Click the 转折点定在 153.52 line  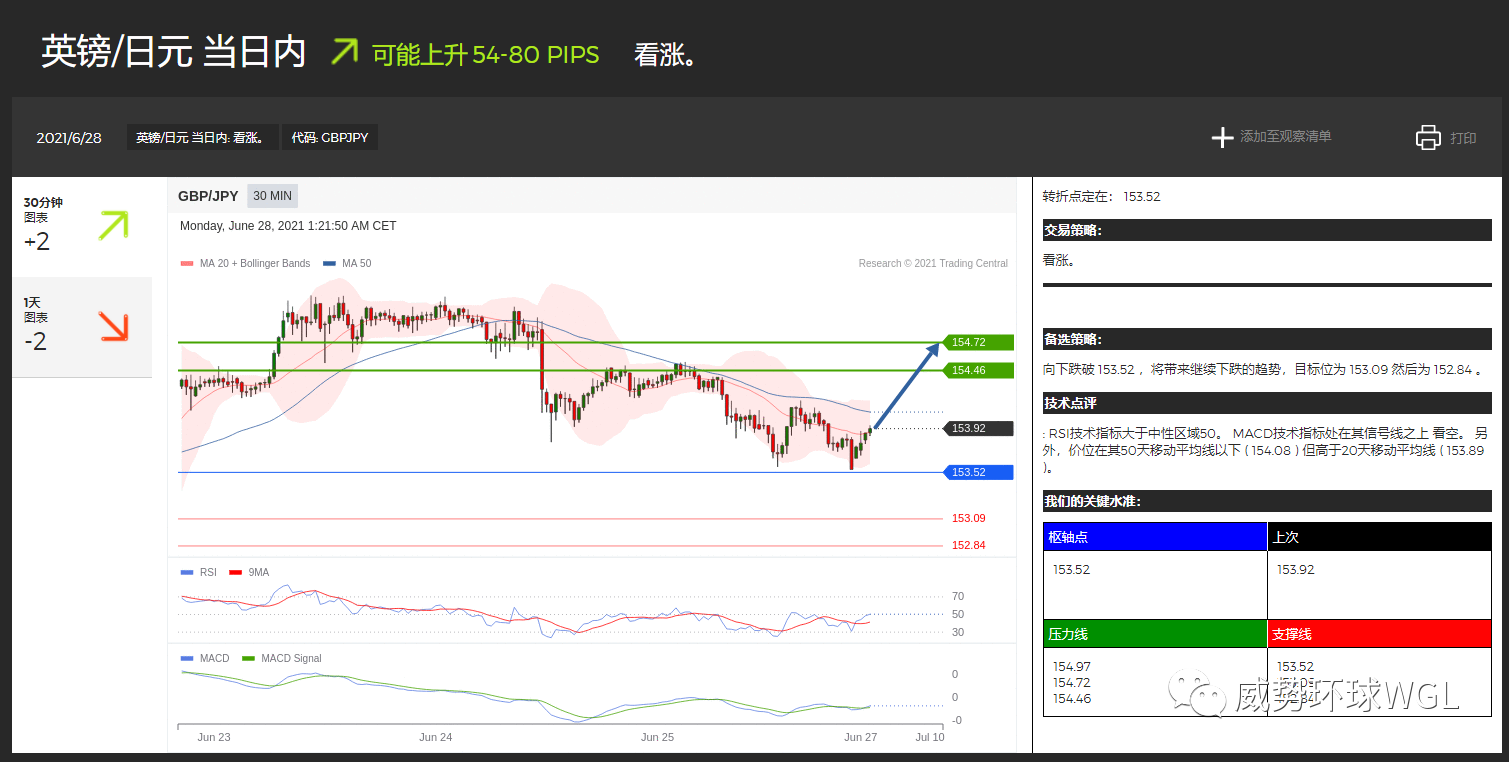click(x=1102, y=197)
